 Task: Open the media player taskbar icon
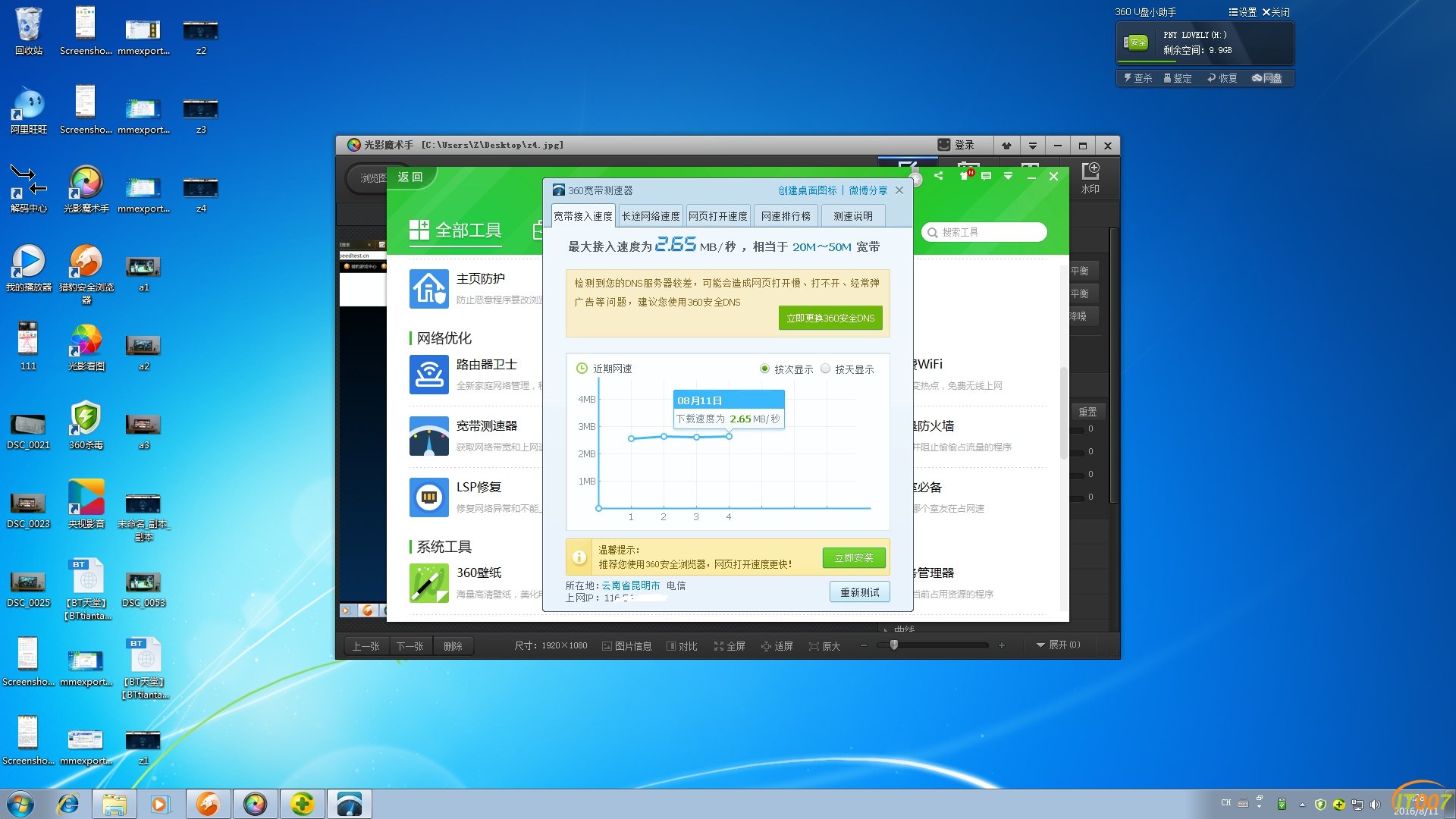[x=160, y=804]
